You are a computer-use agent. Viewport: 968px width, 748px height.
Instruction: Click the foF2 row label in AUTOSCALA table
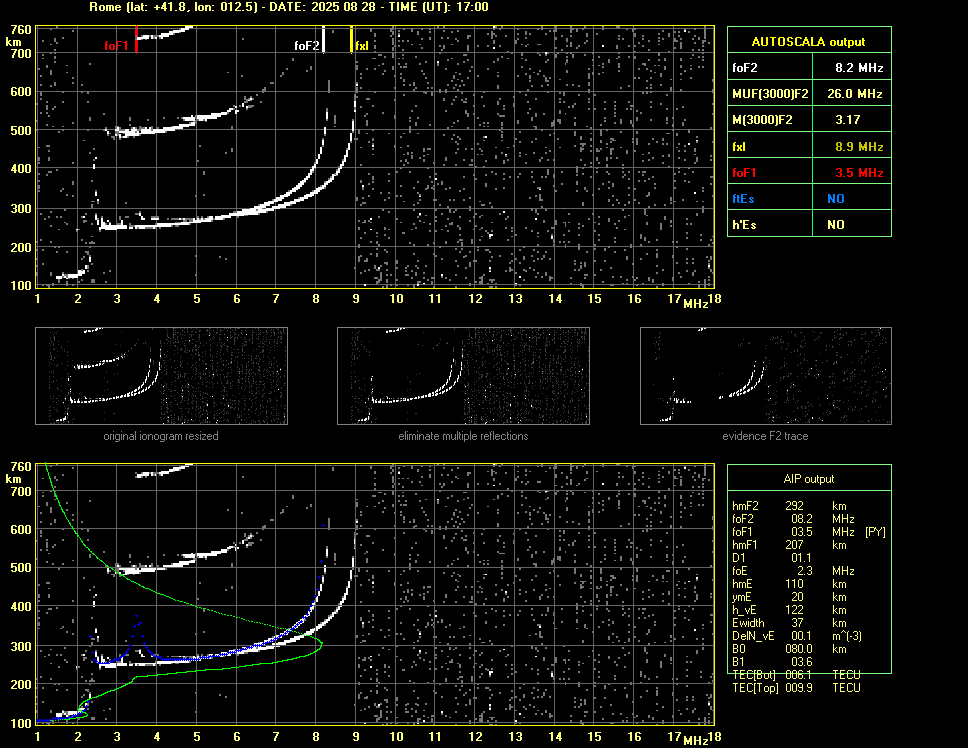point(745,68)
